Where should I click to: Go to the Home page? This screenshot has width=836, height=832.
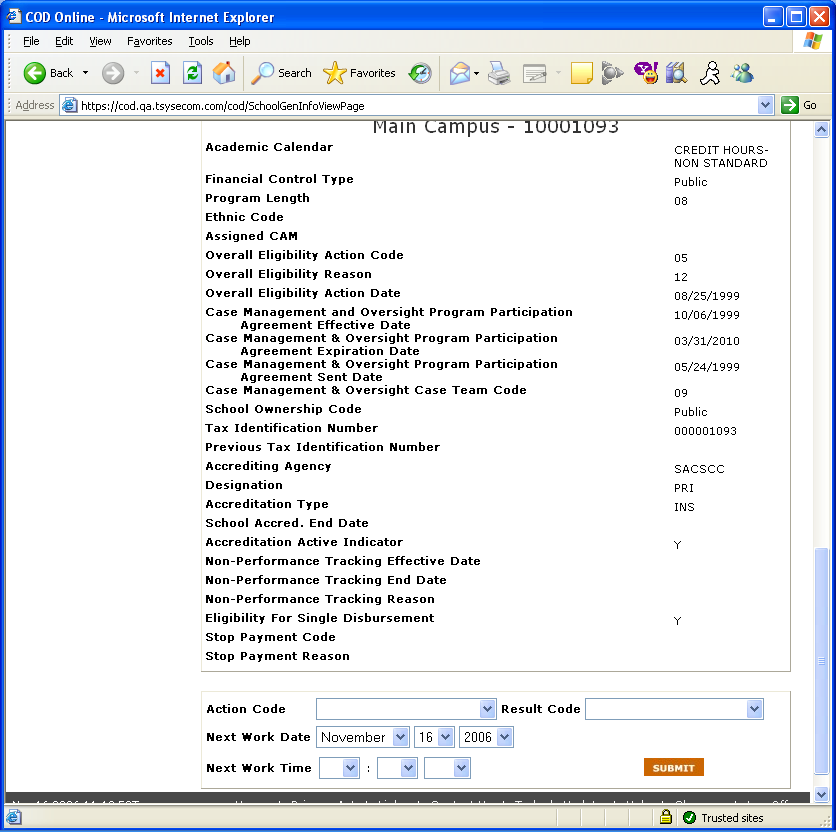224,73
